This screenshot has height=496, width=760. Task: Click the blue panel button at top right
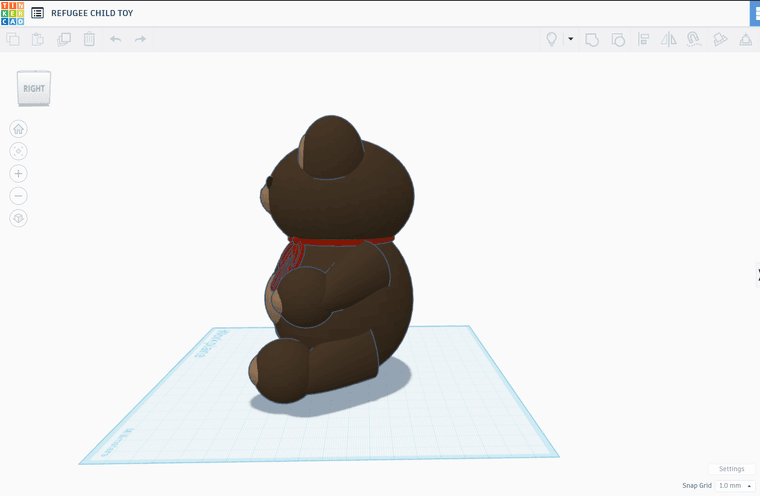click(x=755, y=14)
